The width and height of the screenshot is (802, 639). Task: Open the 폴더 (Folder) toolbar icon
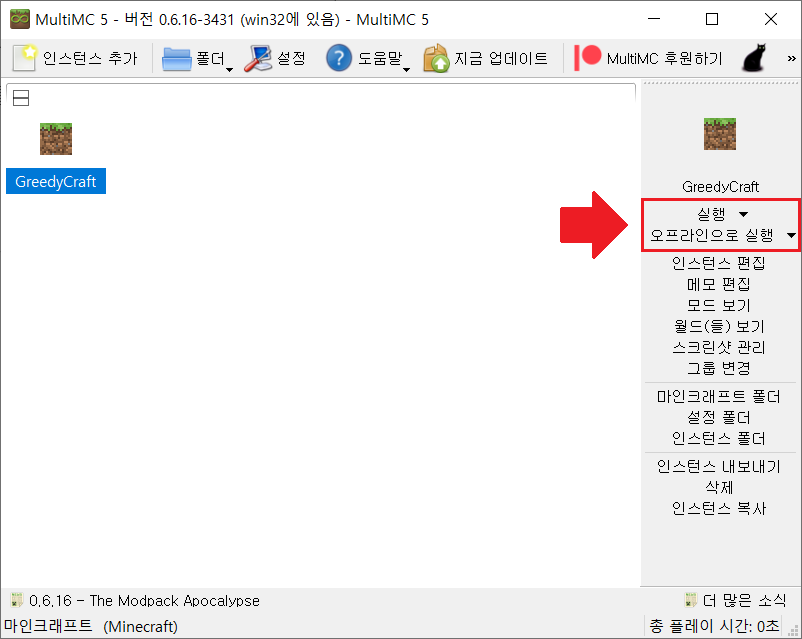176,59
